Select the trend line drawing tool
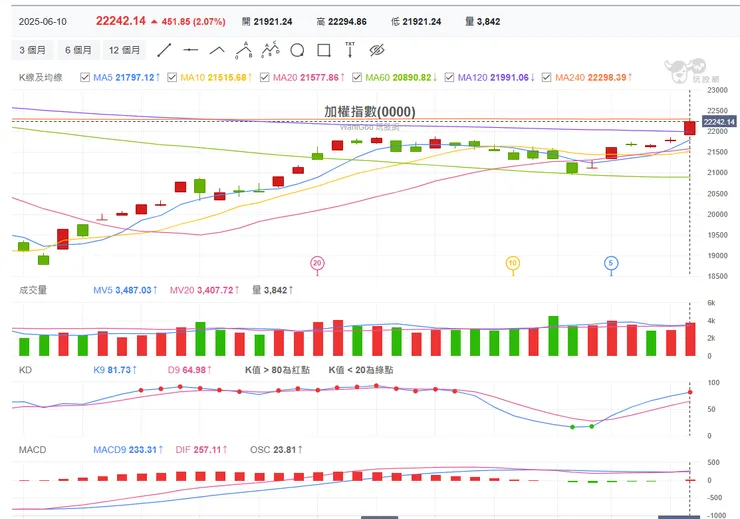The image size is (740, 519). (164, 50)
